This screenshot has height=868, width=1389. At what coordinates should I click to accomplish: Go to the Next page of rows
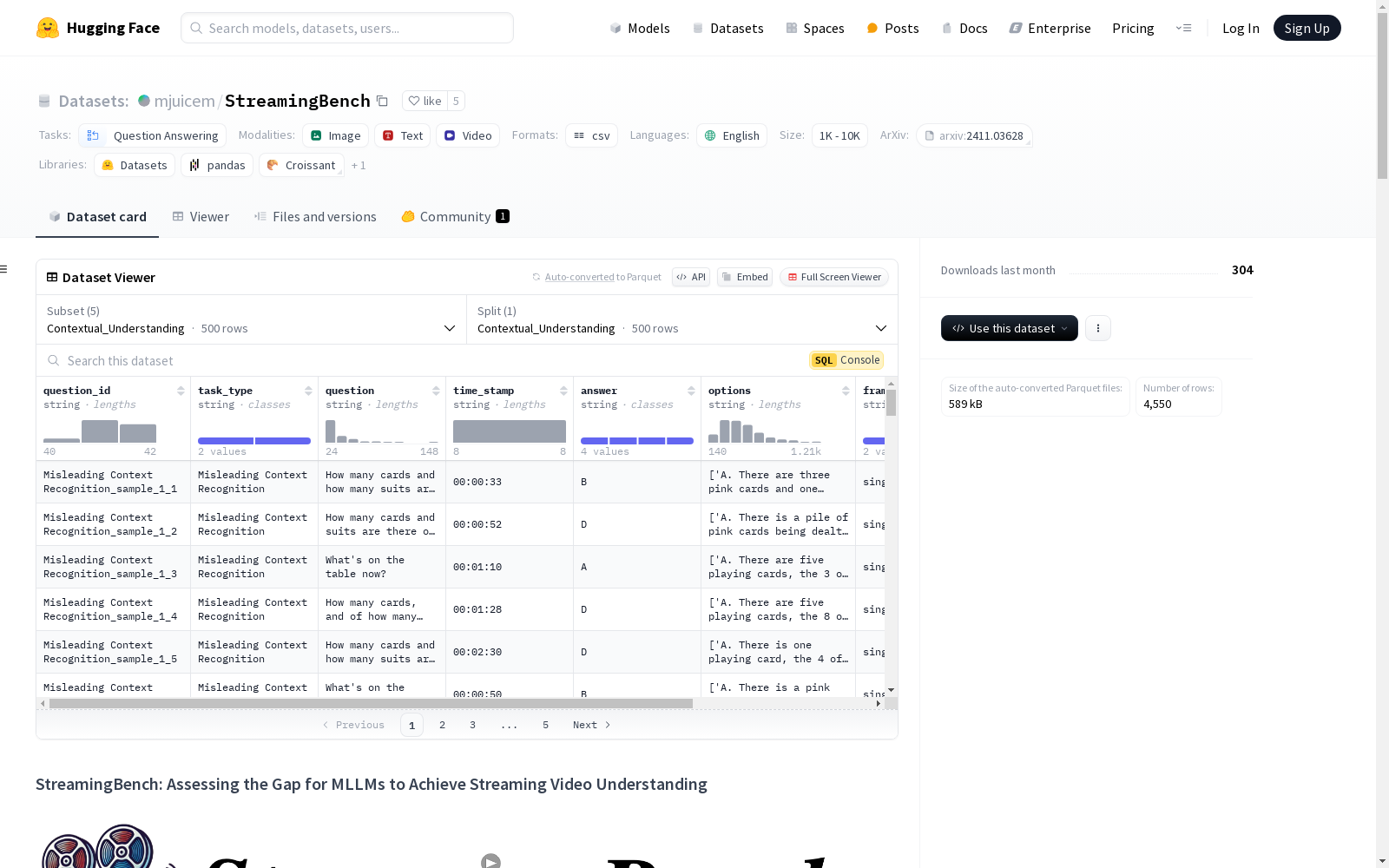click(x=591, y=725)
